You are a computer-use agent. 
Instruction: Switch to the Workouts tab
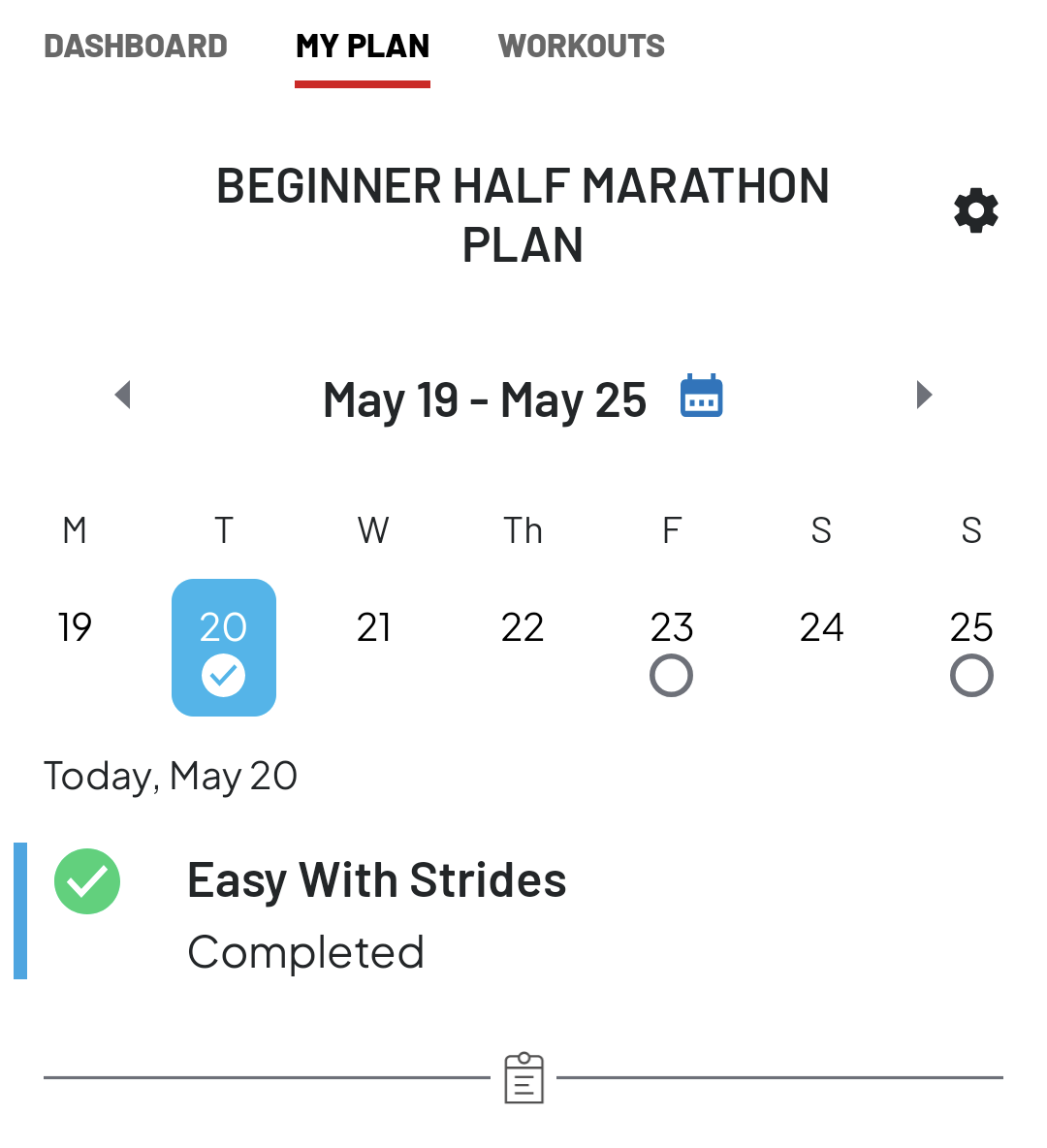click(582, 47)
